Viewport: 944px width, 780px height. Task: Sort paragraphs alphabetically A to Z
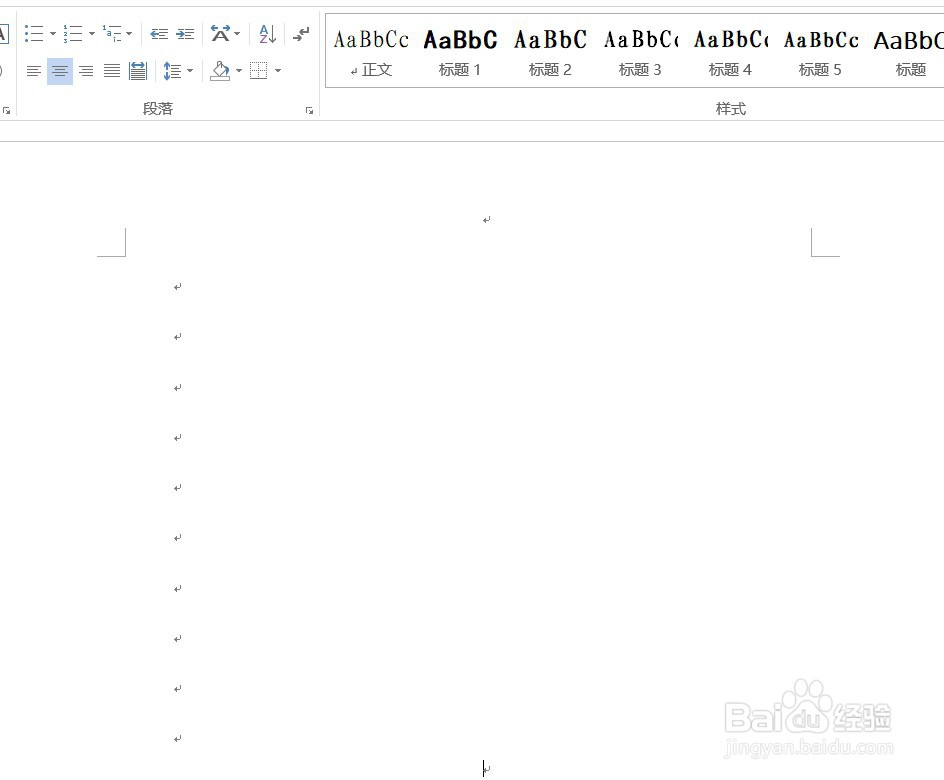[267, 34]
